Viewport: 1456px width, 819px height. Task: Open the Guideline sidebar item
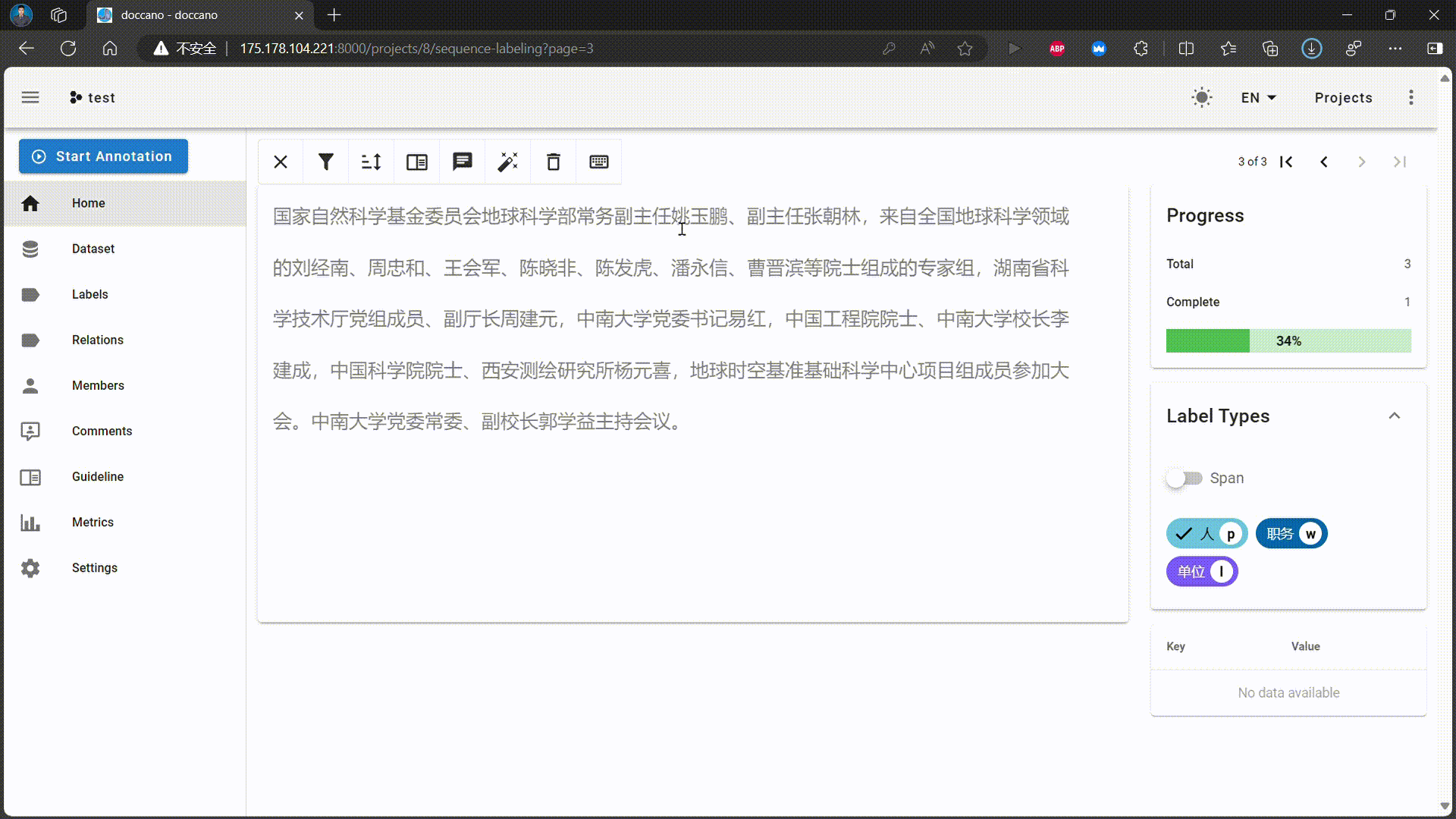pyautogui.click(x=125, y=476)
